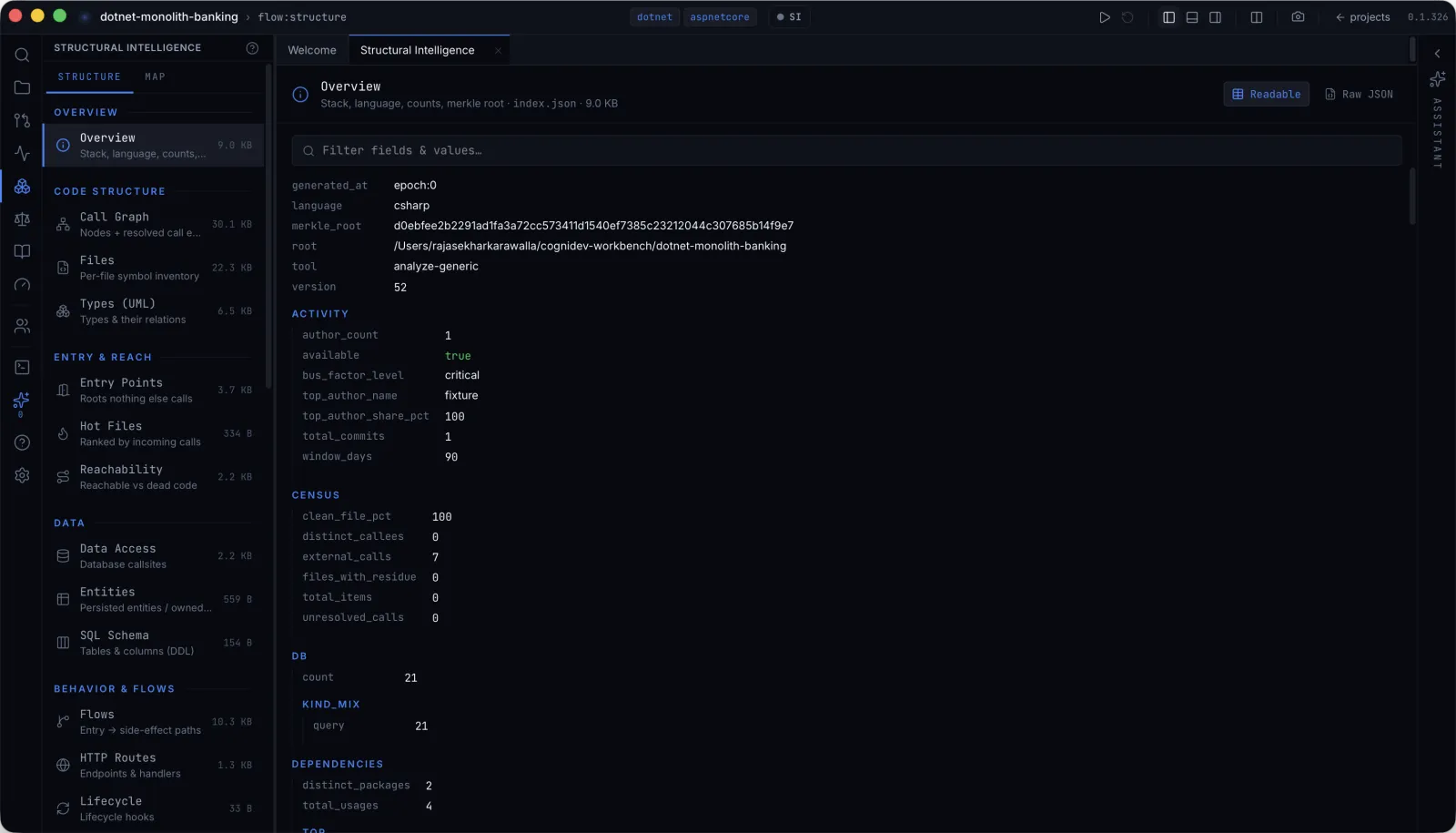Click the ACTIVITY section heading
1456x833 pixels.
click(320, 314)
